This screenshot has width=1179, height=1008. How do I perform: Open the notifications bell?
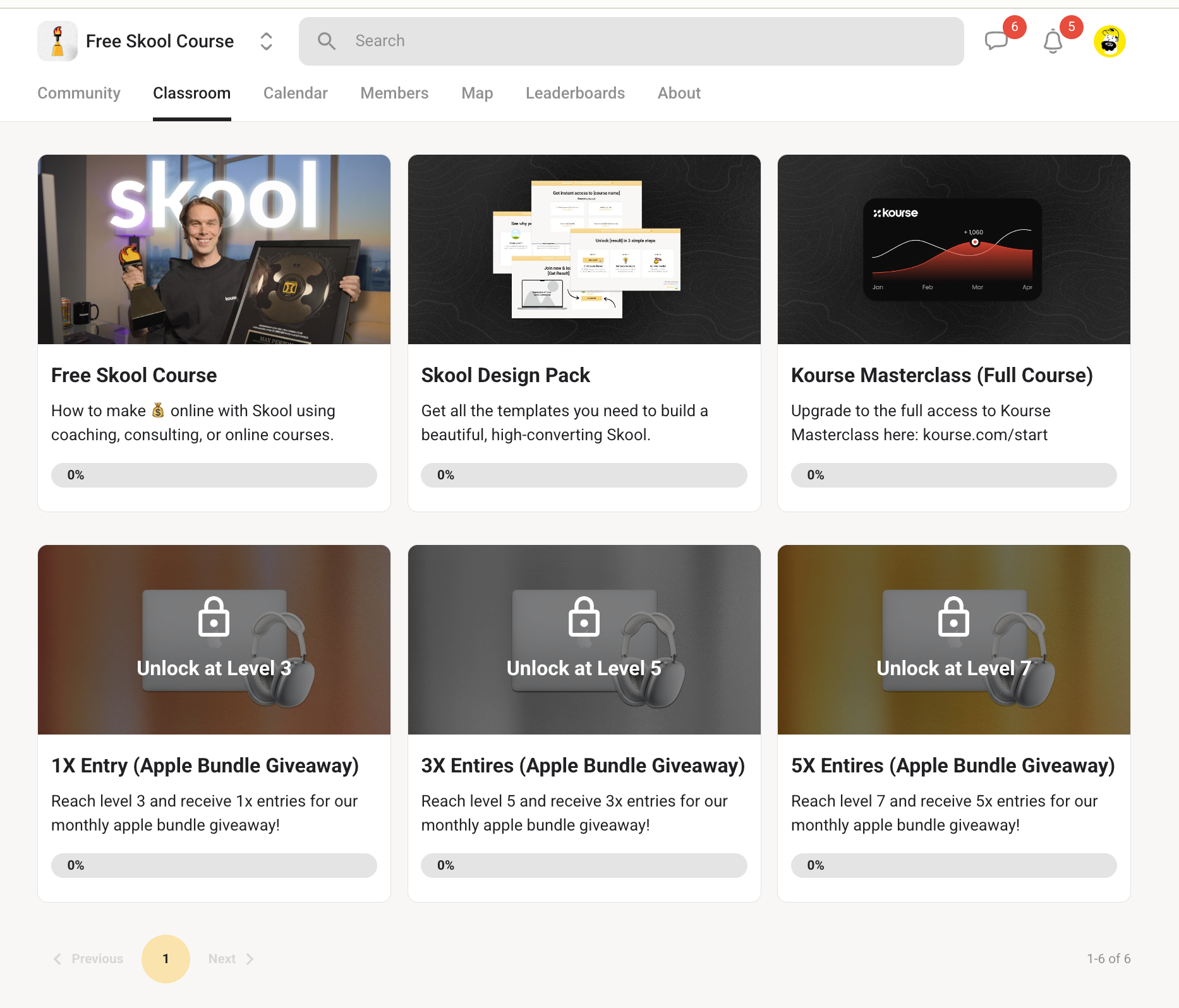point(1053,42)
